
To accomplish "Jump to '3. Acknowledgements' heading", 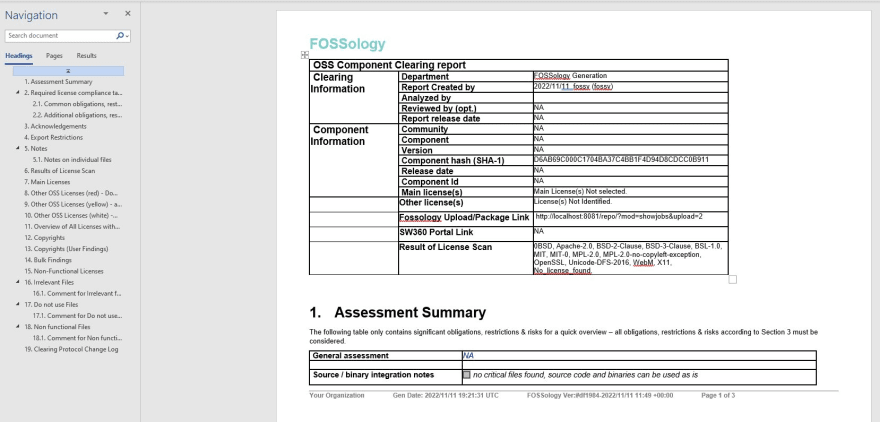I will [x=55, y=126].
